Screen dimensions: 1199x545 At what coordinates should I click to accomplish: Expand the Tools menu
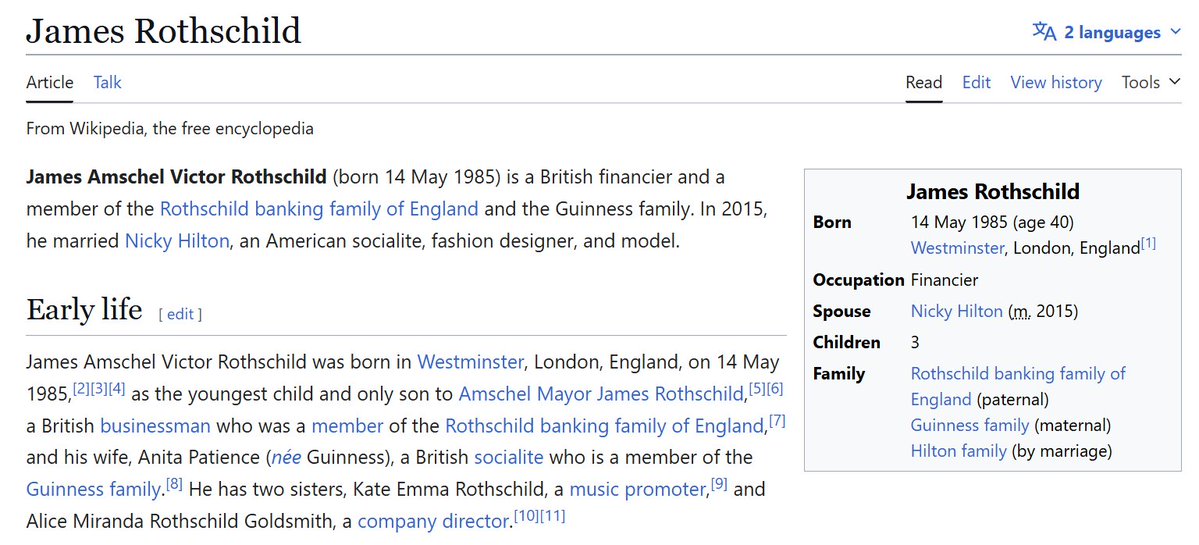click(x=1151, y=82)
